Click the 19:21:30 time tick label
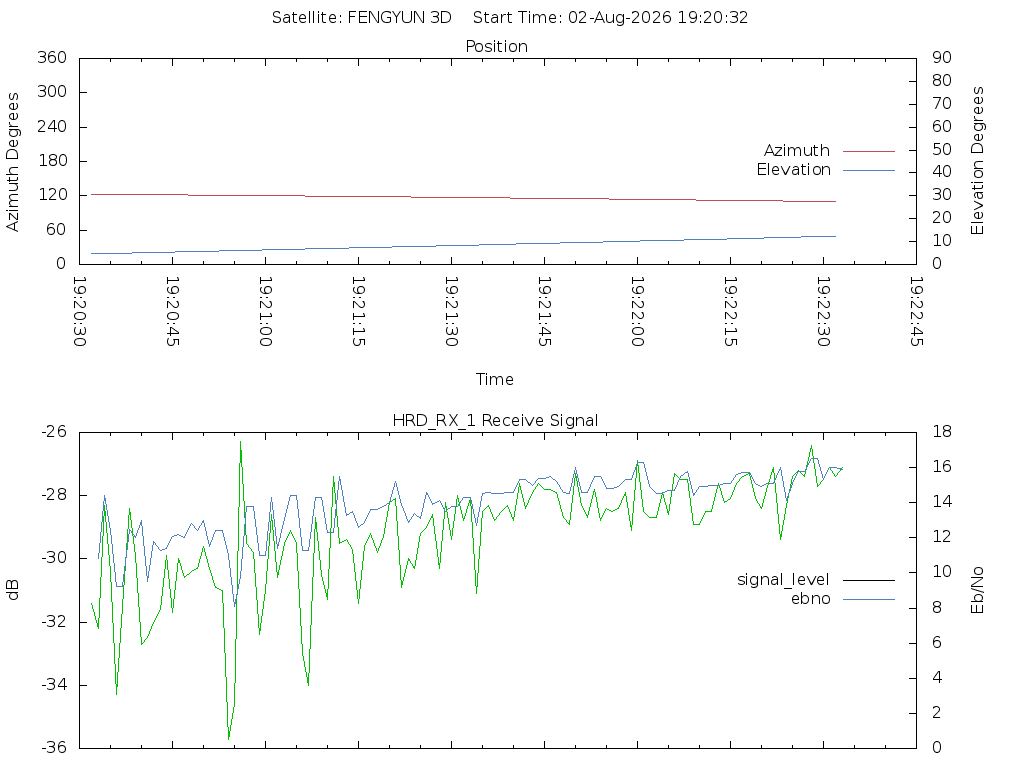The height and width of the screenshot is (768, 1024). click(x=451, y=312)
